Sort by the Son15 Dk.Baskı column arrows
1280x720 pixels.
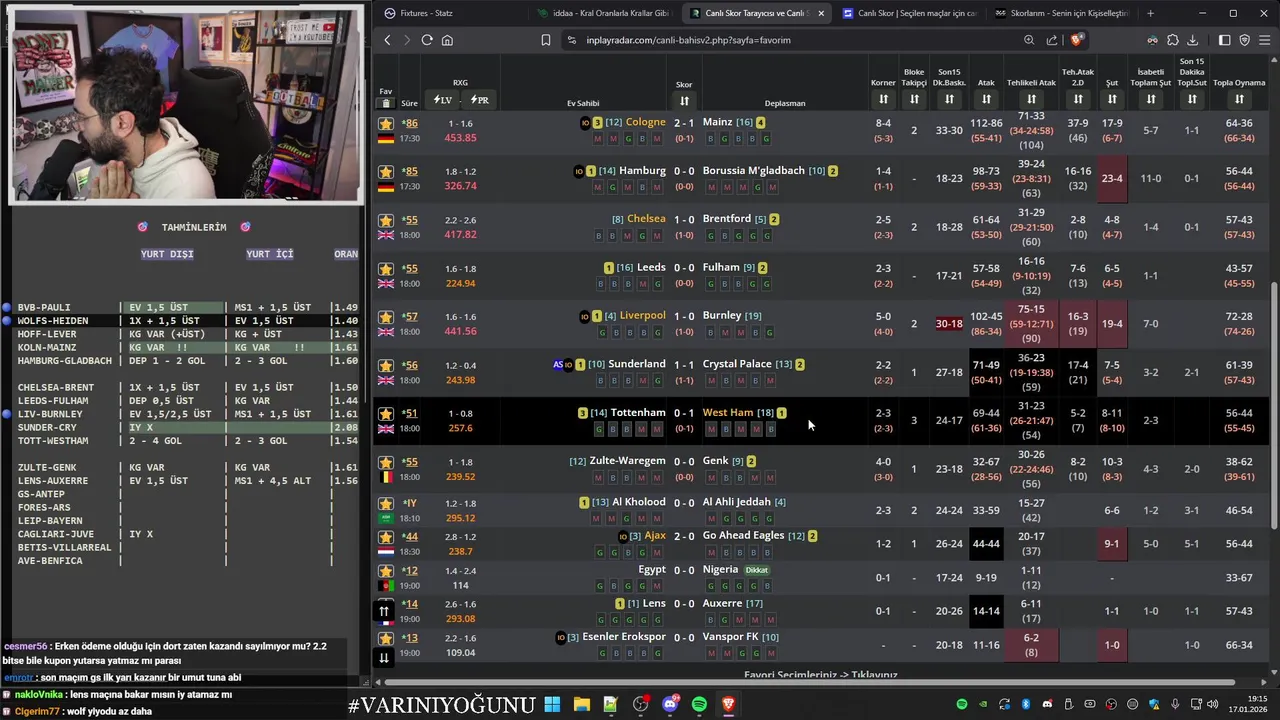tap(949, 99)
